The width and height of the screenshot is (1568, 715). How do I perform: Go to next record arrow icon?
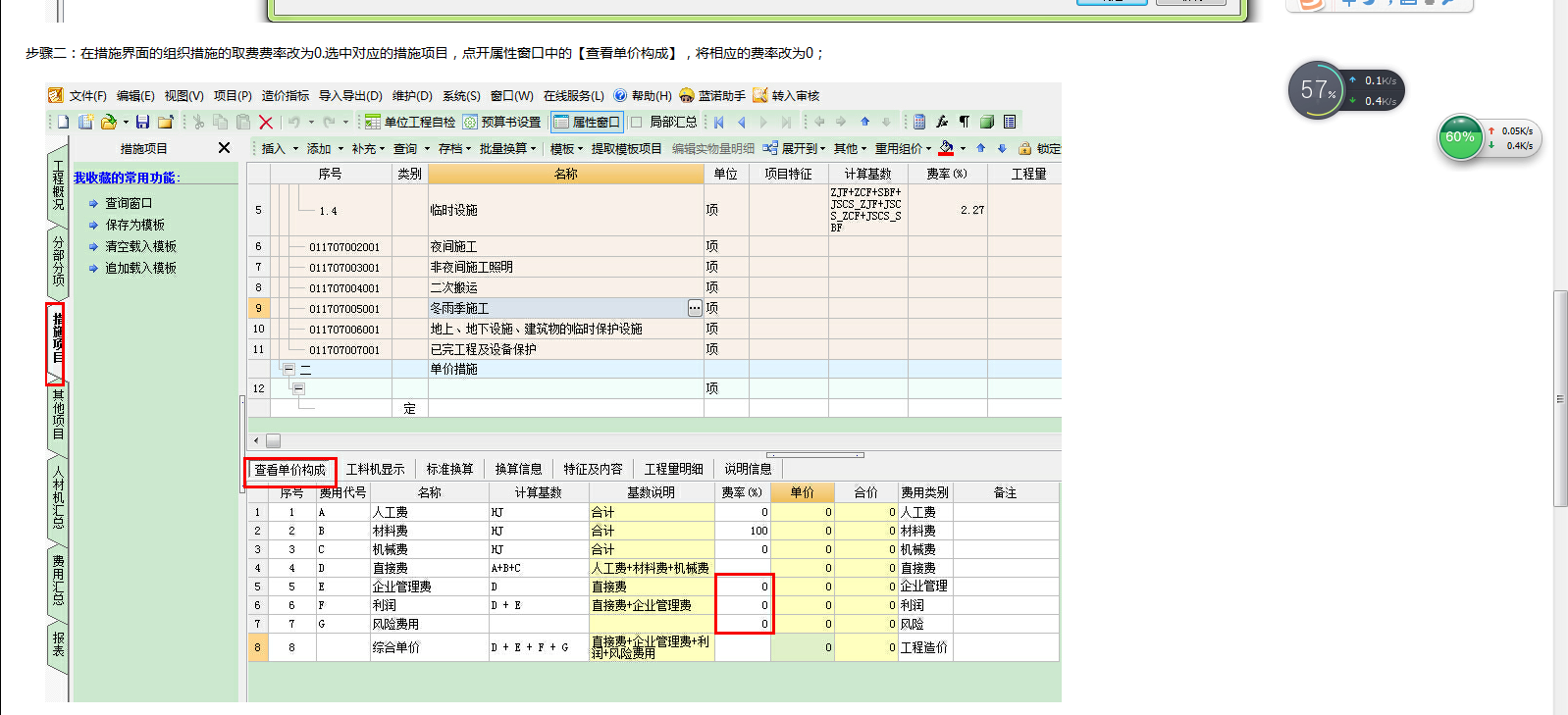763,122
